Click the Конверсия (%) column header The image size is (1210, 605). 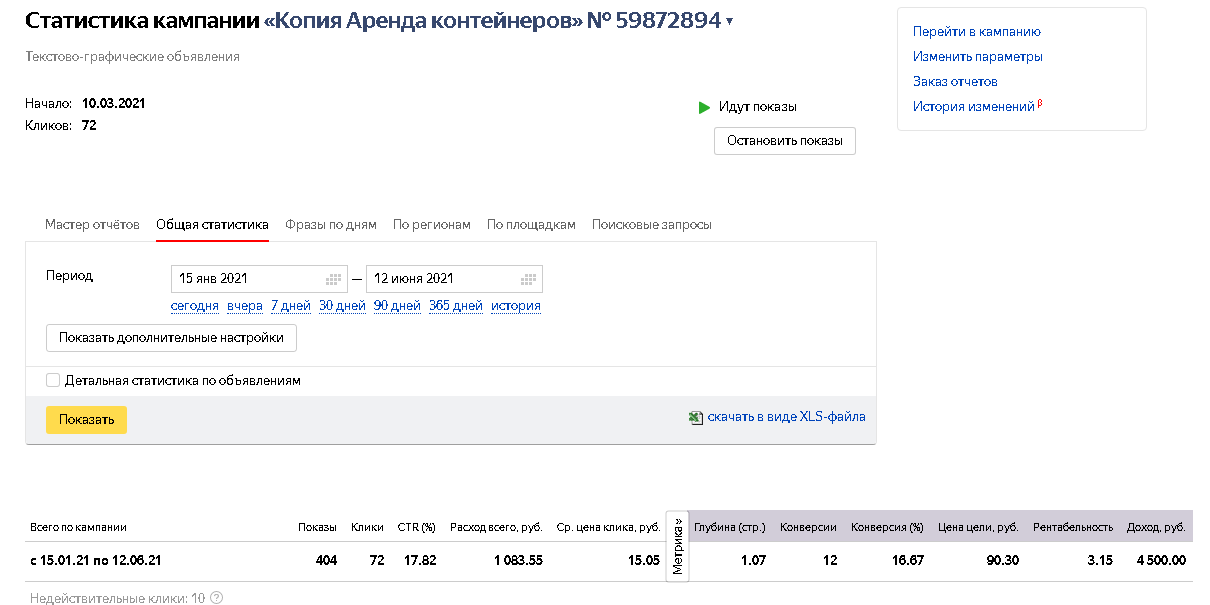point(887,528)
